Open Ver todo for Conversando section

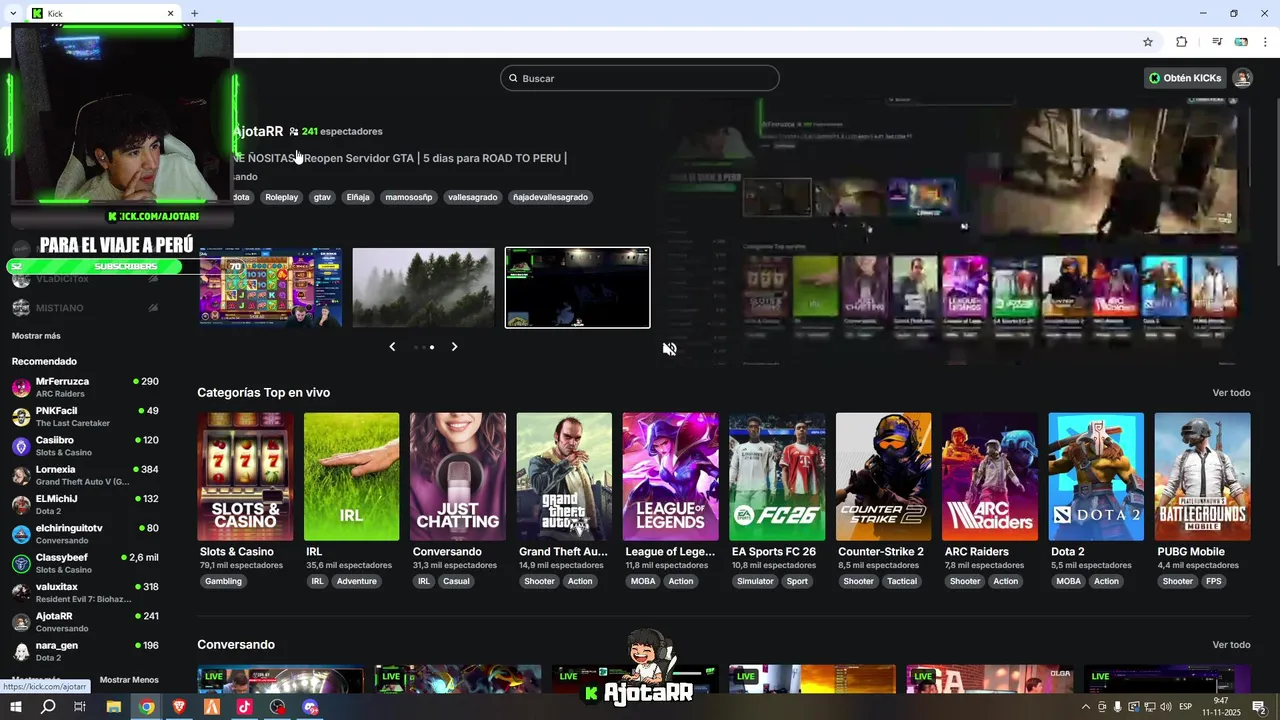1231,645
